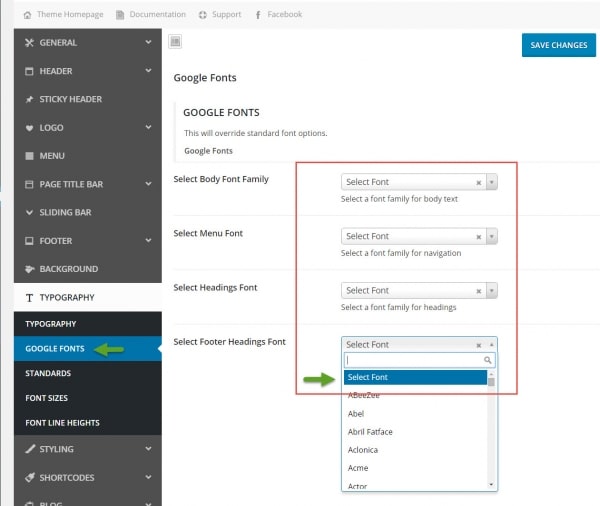Clear the Headings Font selection x
Image resolution: width=600 pixels, height=506 pixels.
click(x=478, y=291)
